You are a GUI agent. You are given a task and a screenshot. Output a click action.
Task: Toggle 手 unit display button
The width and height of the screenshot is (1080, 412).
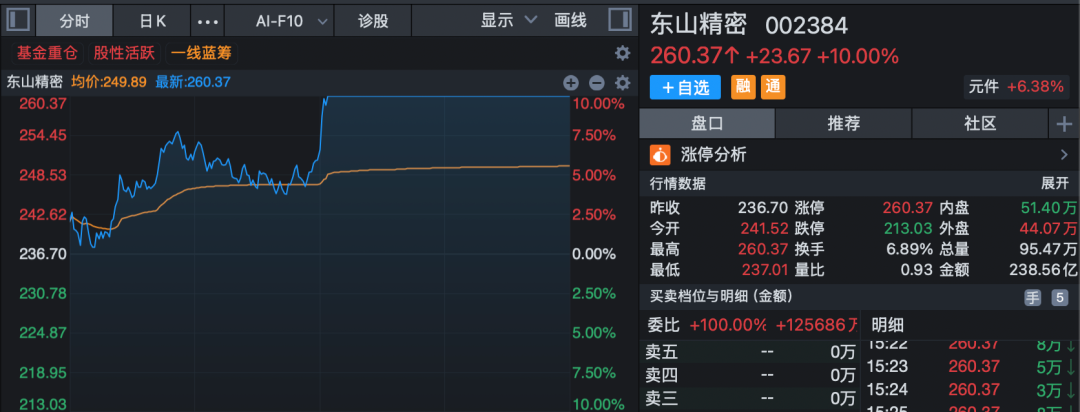1032,298
